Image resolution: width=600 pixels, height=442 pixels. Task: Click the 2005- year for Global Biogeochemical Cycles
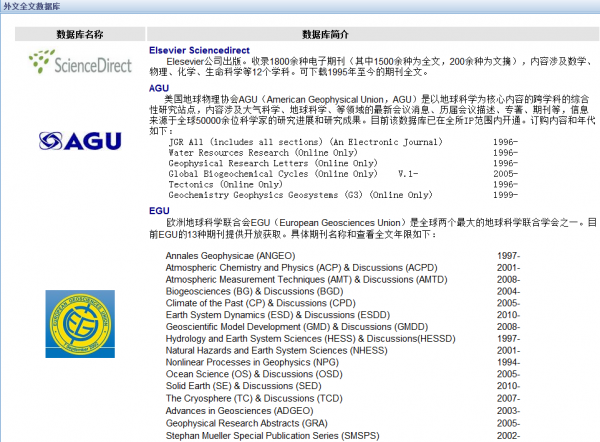click(505, 174)
